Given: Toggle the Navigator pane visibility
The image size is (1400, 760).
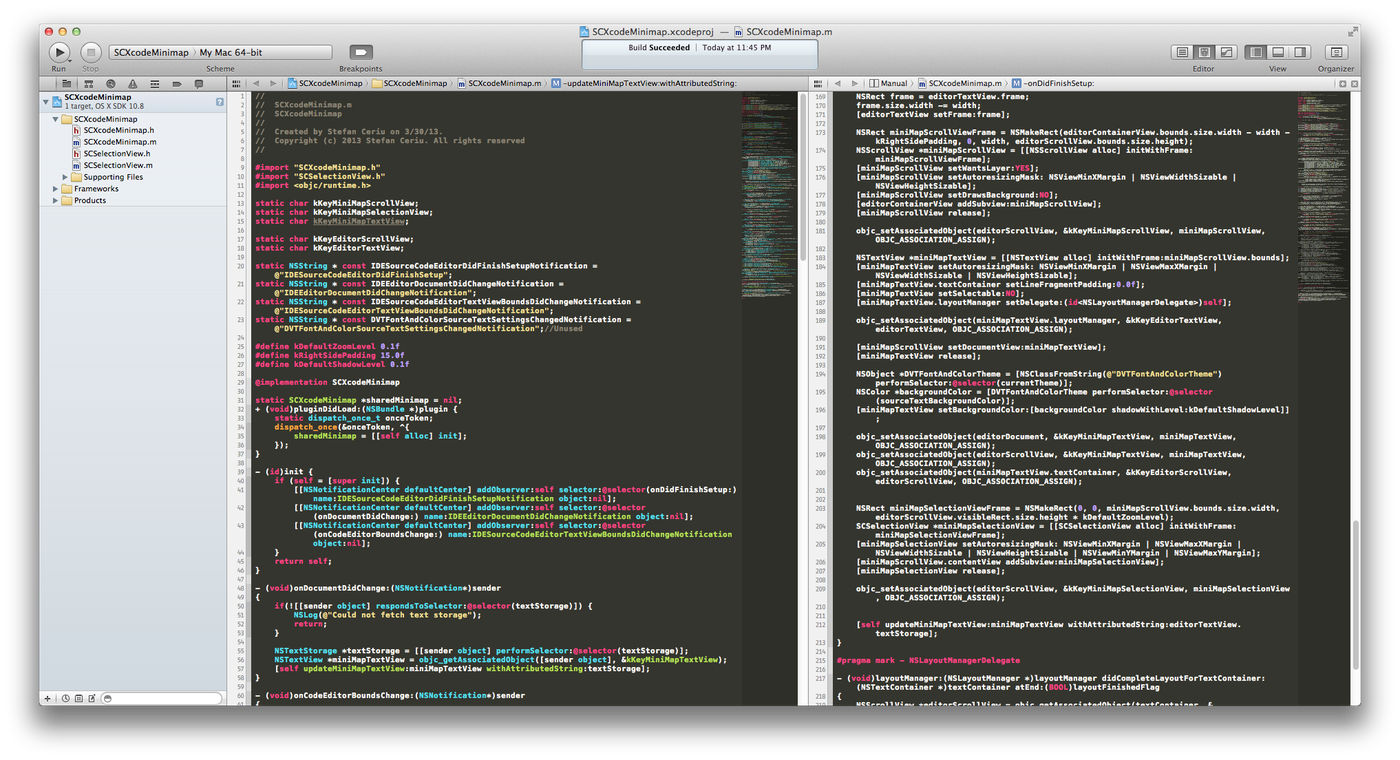Looking at the screenshot, I should 1255,52.
